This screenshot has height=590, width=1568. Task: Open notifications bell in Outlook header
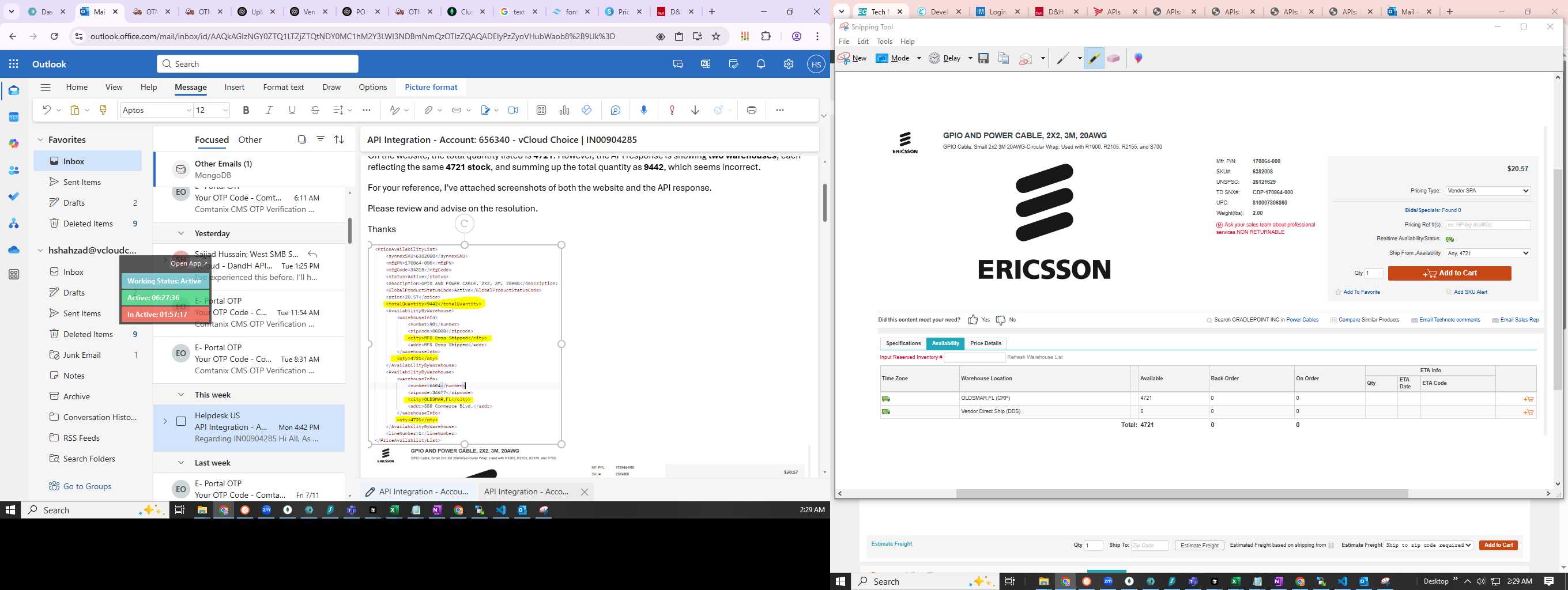(761, 64)
